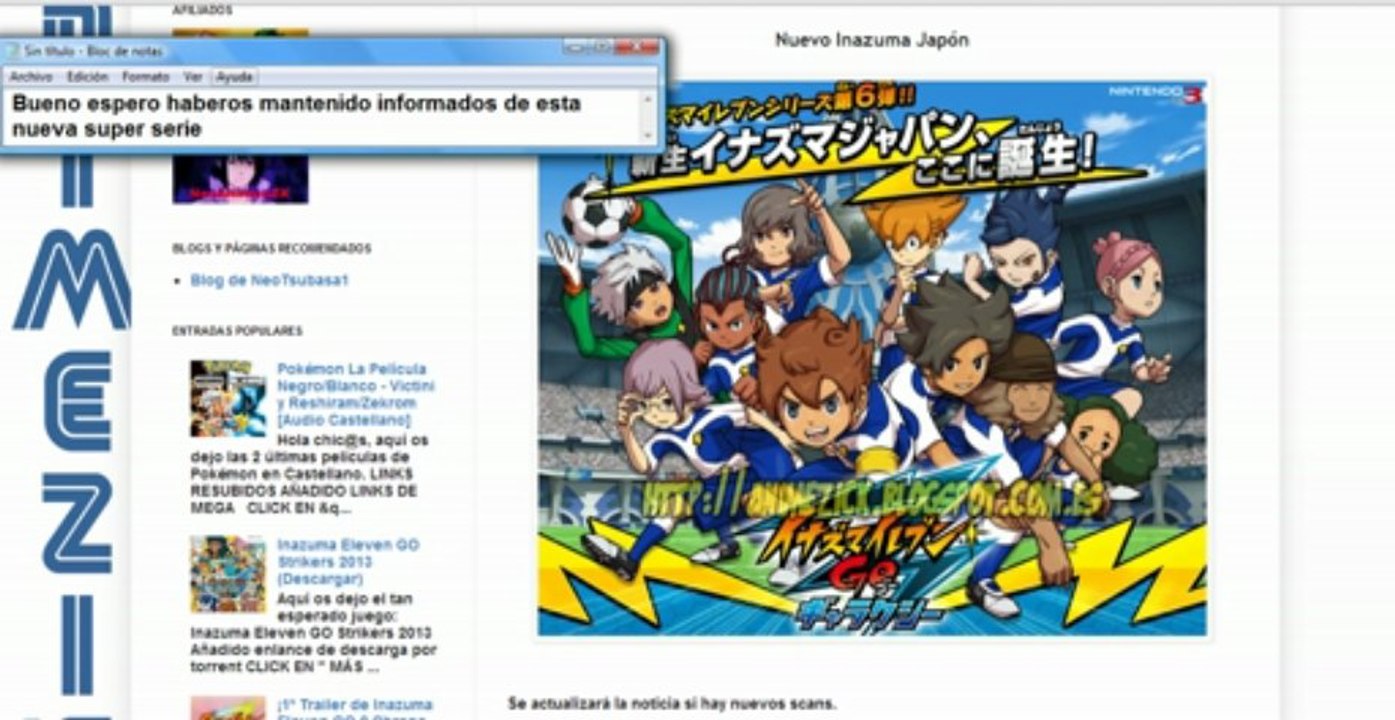
Task: Maximize the Notepad window
Action: [x=600, y=47]
